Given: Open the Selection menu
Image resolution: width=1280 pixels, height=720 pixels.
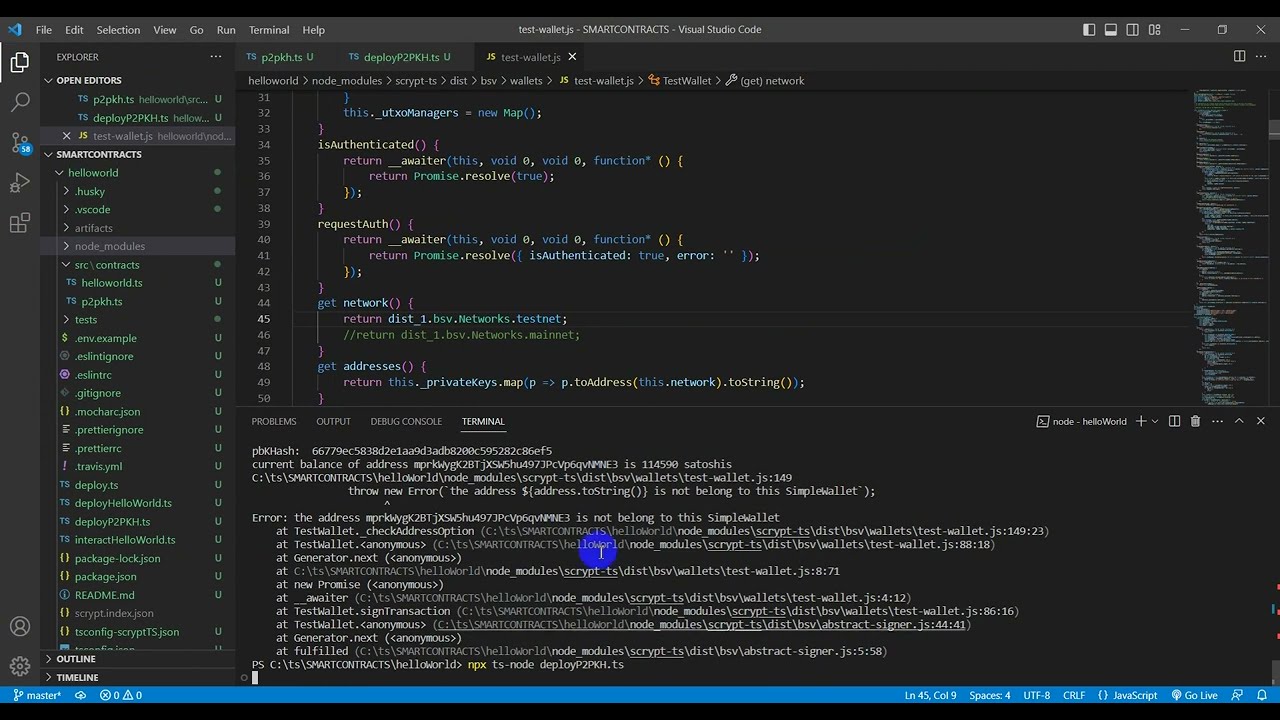Looking at the screenshot, I should tap(118, 30).
